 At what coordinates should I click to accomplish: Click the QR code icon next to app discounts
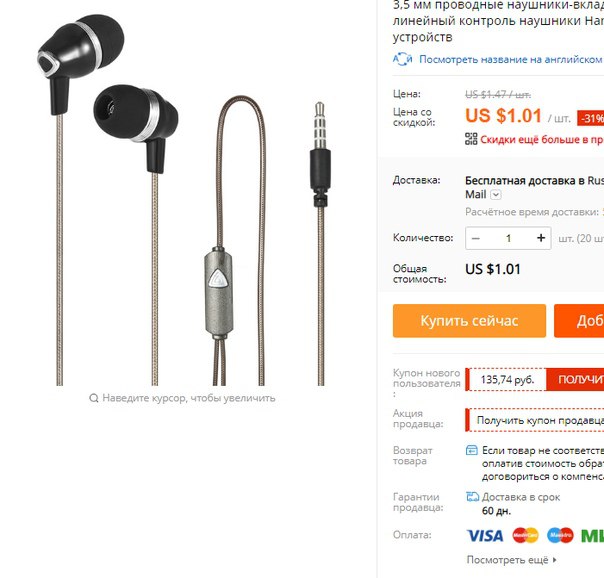[x=471, y=139]
